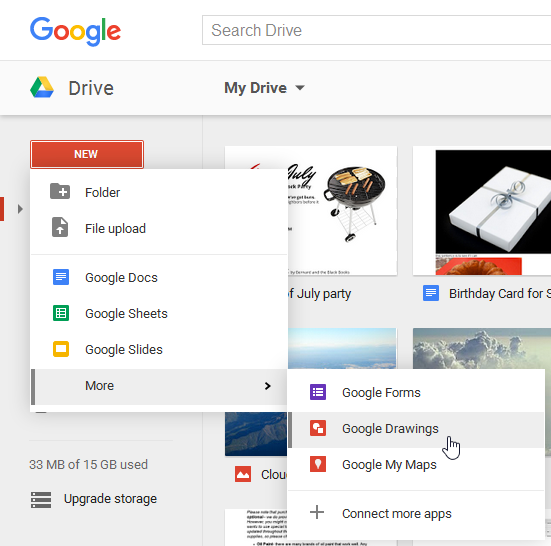Click into the Search Drive field
This screenshot has height=546, width=551.
point(376,30)
